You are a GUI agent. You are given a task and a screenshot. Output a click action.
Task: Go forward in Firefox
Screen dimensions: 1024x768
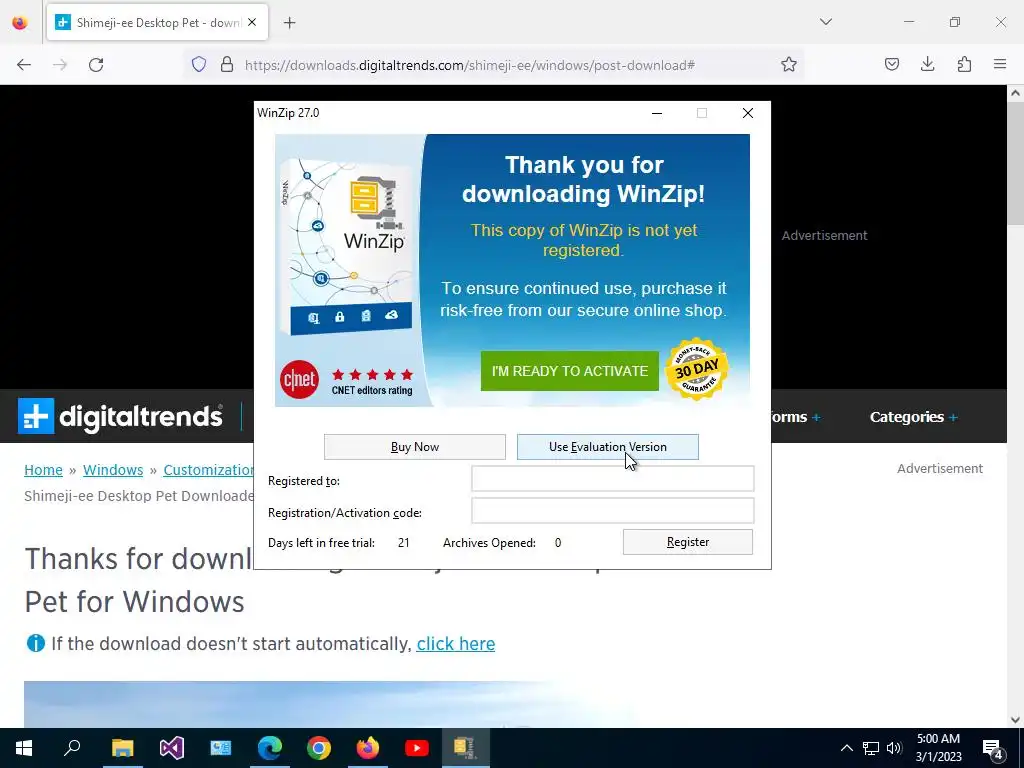pos(60,65)
